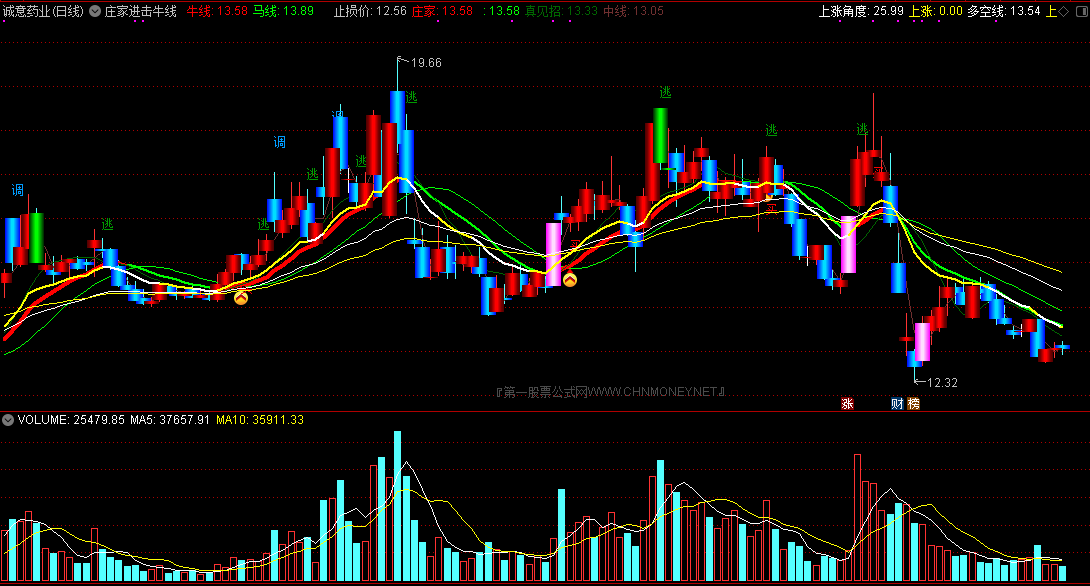Click the yellow arrow signal icon near mid-chart
The image size is (1090, 586).
(x=569, y=280)
